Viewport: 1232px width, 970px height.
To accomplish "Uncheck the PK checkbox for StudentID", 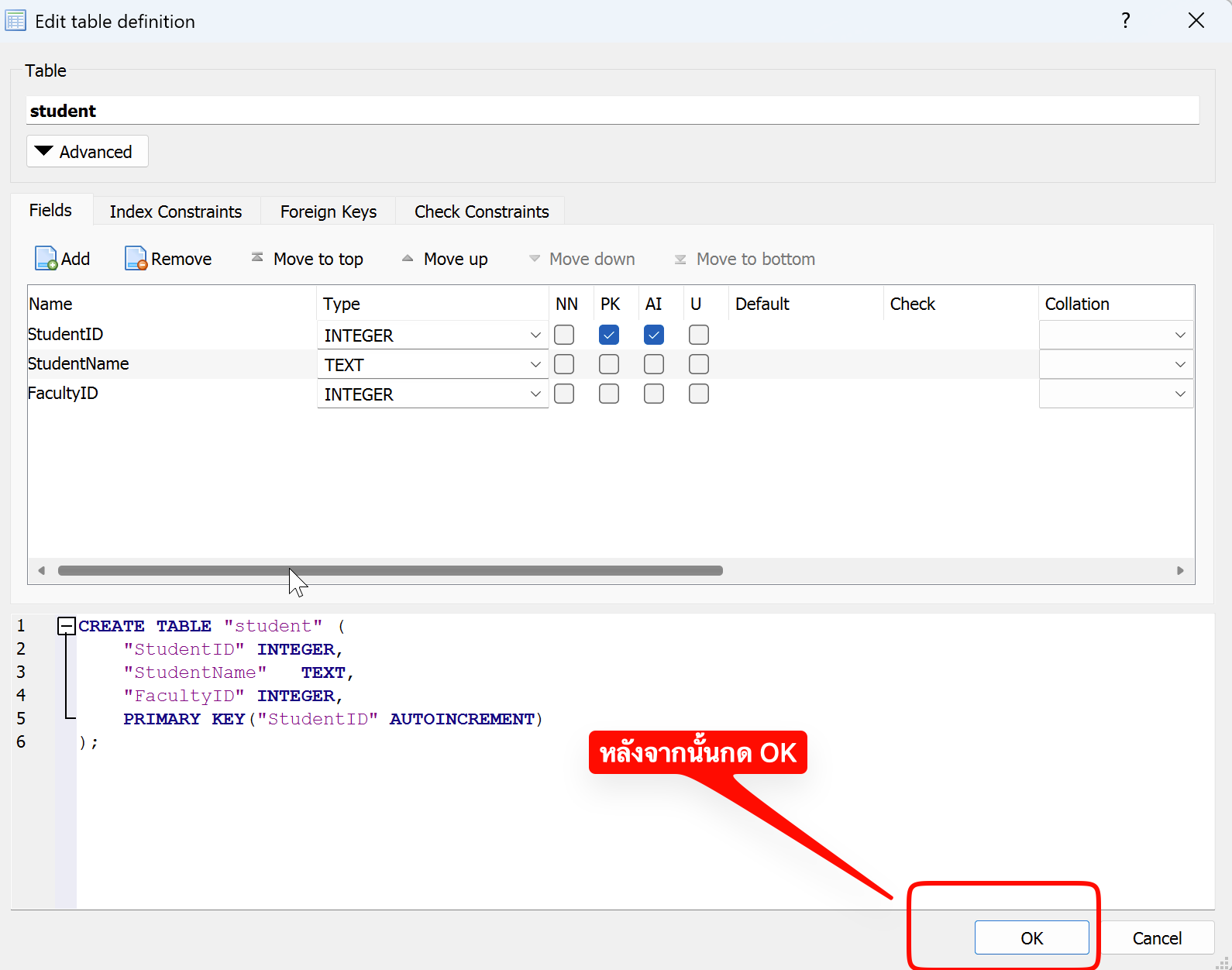I will coord(609,335).
